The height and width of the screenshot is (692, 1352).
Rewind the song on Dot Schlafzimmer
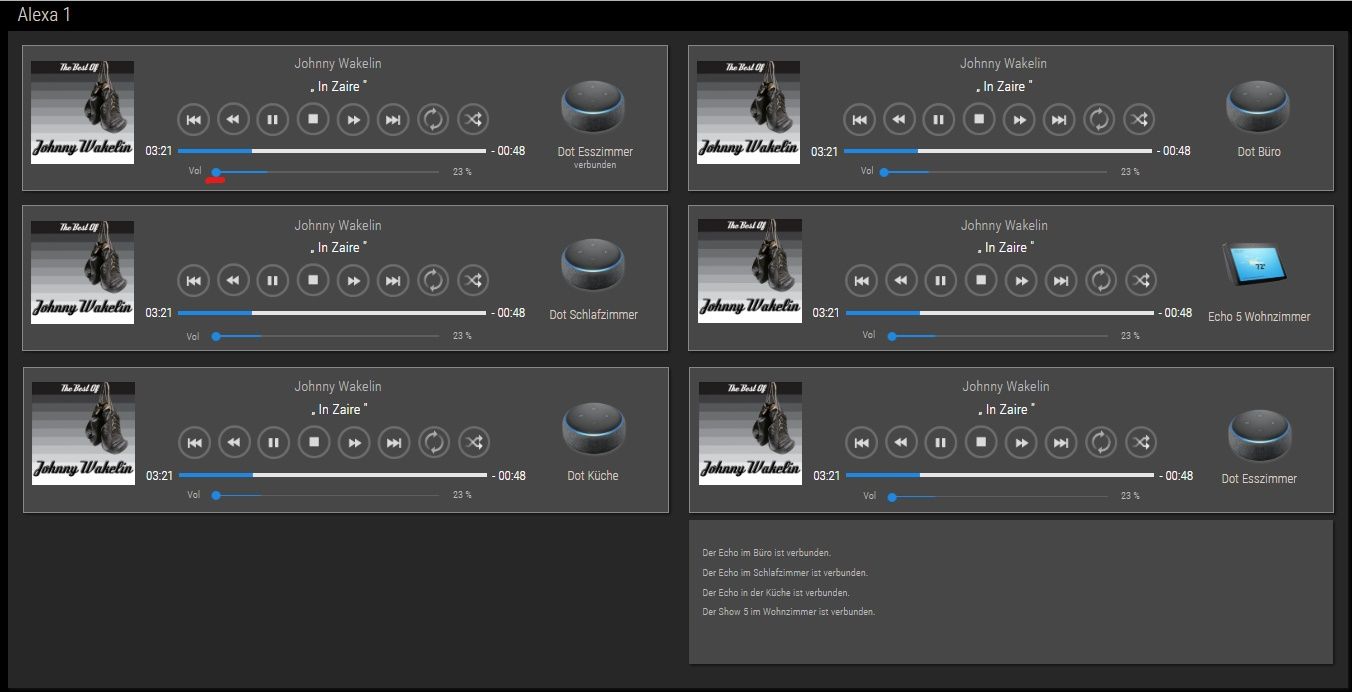pos(233,281)
